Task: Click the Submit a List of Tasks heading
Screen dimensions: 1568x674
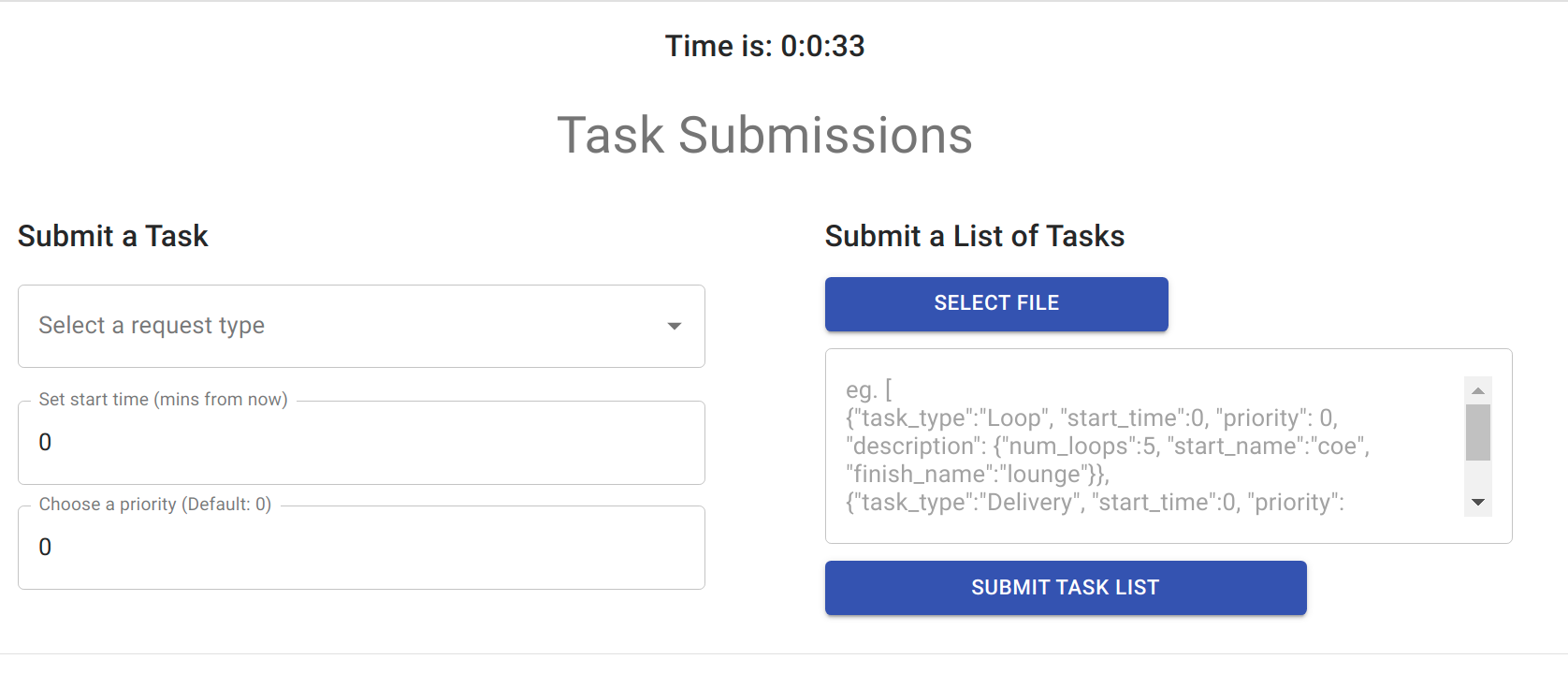Action: tap(974, 236)
